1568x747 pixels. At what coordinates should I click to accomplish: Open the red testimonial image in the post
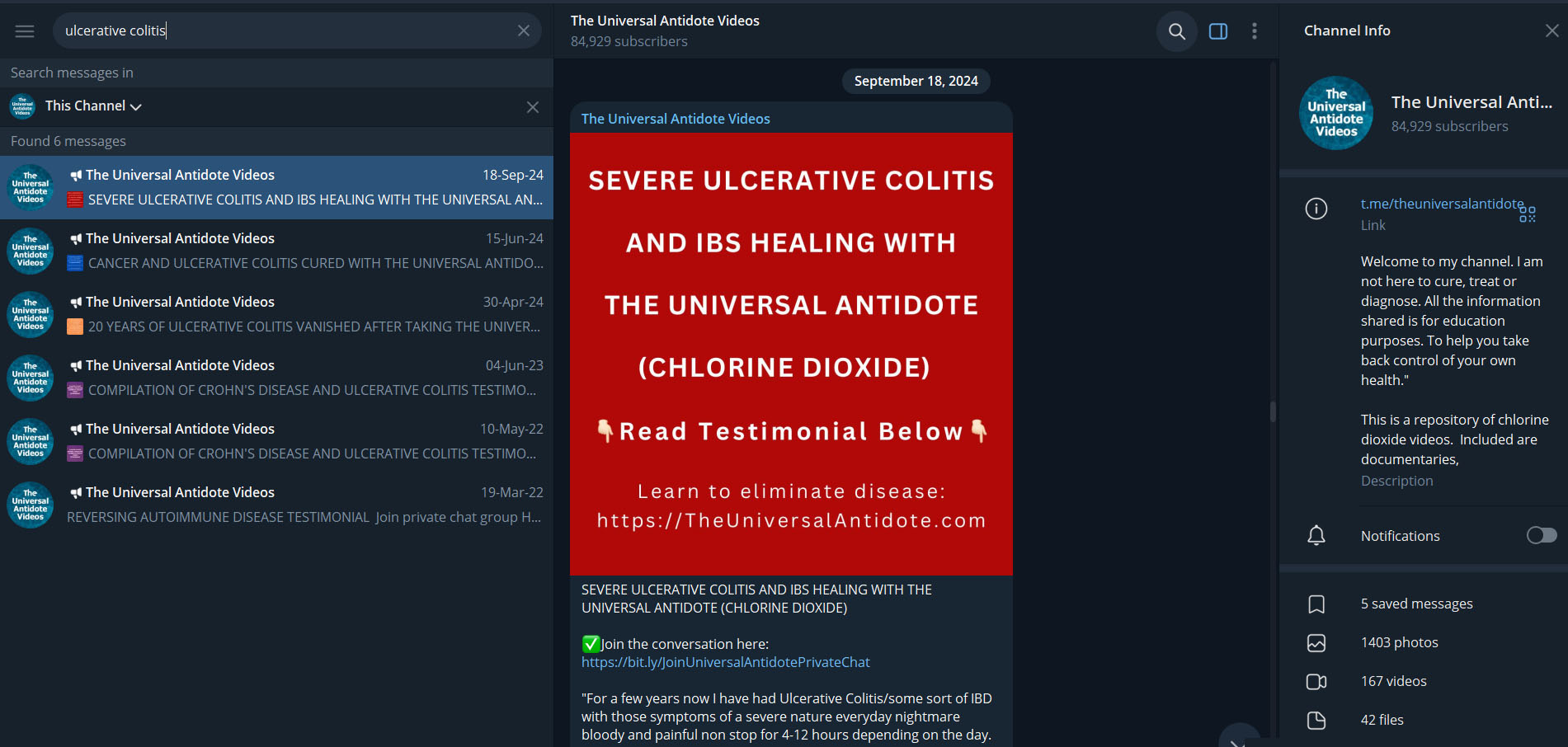click(791, 355)
